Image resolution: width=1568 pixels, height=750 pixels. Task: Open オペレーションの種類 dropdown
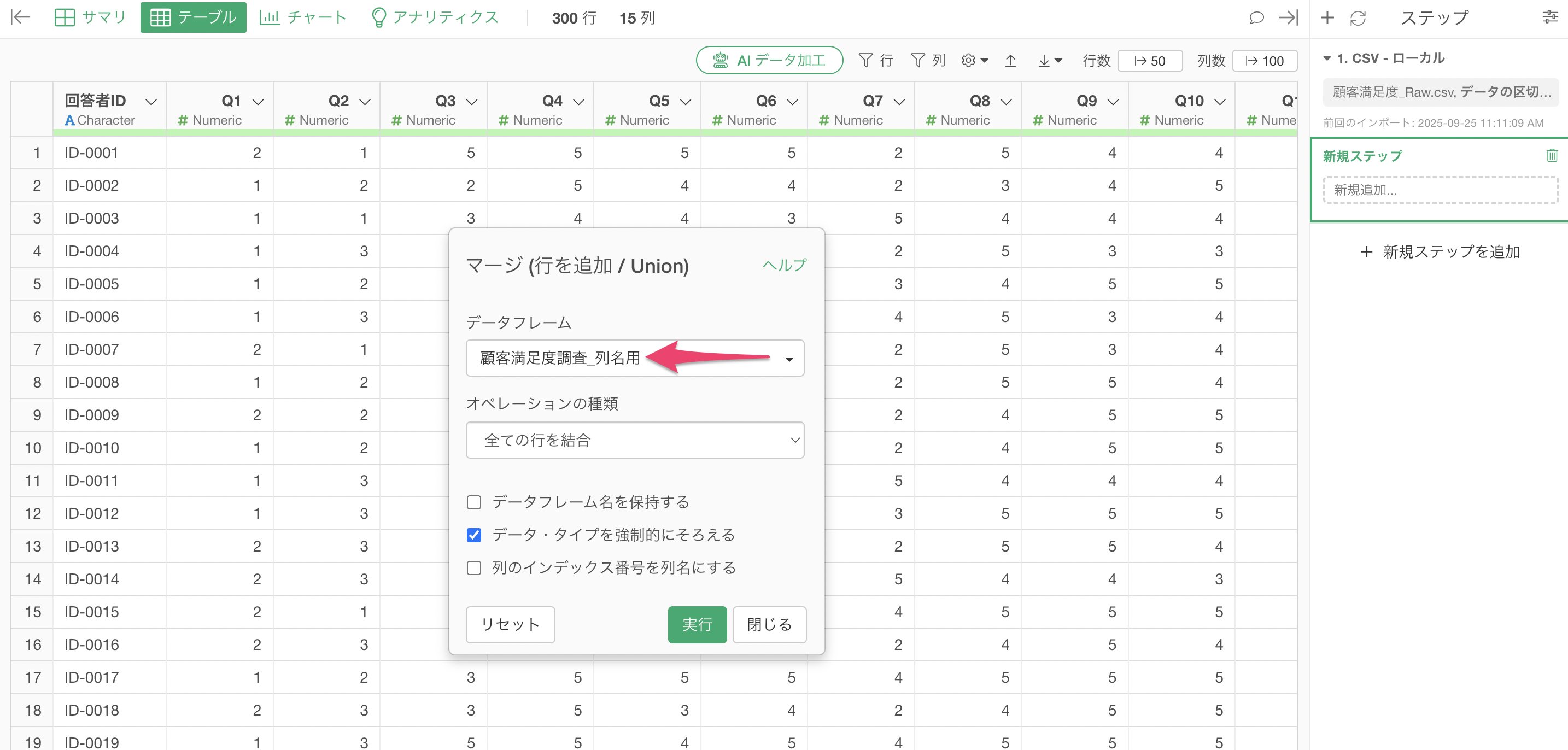pos(634,440)
